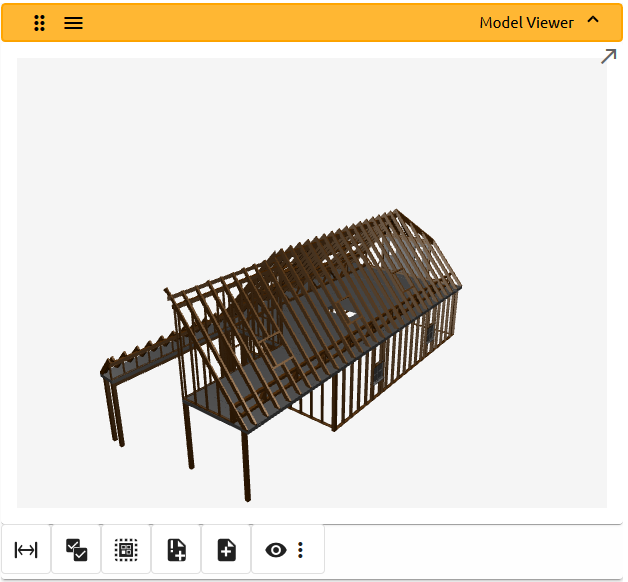The height and width of the screenshot is (582, 628).
Task: Click the add issue document icon
Action: [176, 550]
